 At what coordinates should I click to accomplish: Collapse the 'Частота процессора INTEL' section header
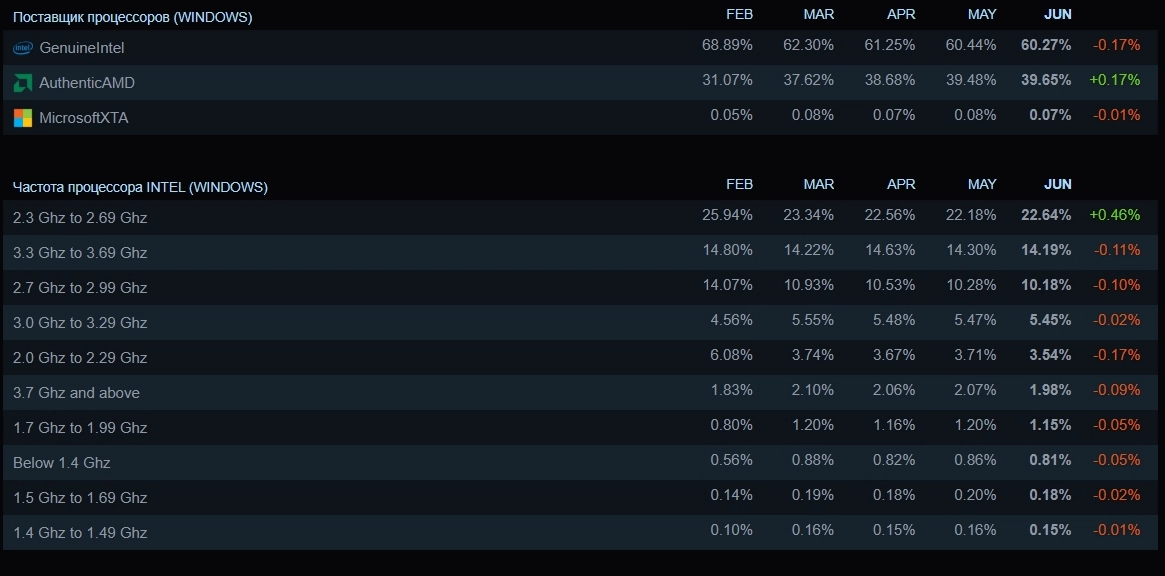pos(140,187)
